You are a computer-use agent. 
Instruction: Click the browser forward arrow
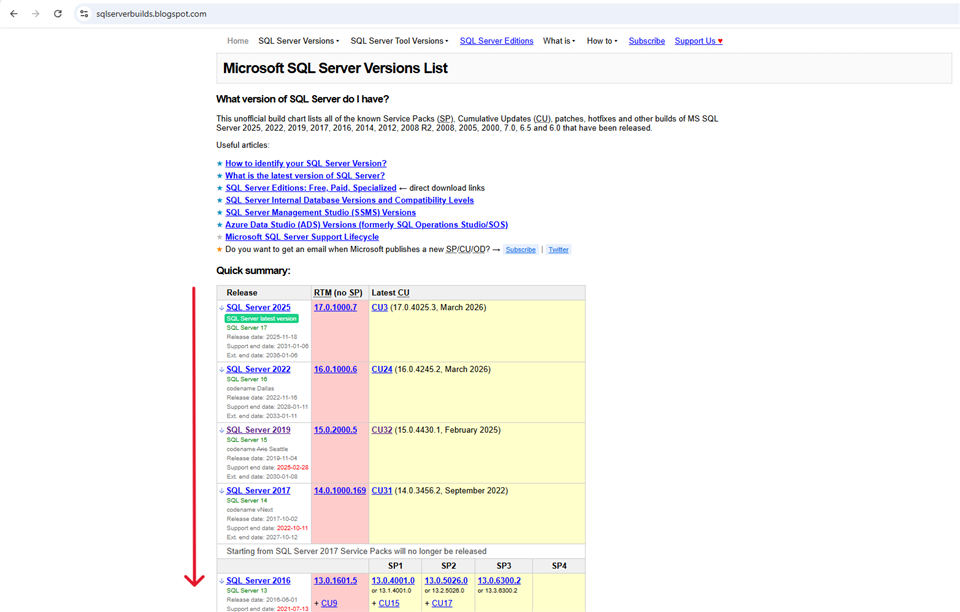pyautogui.click(x=36, y=14)
